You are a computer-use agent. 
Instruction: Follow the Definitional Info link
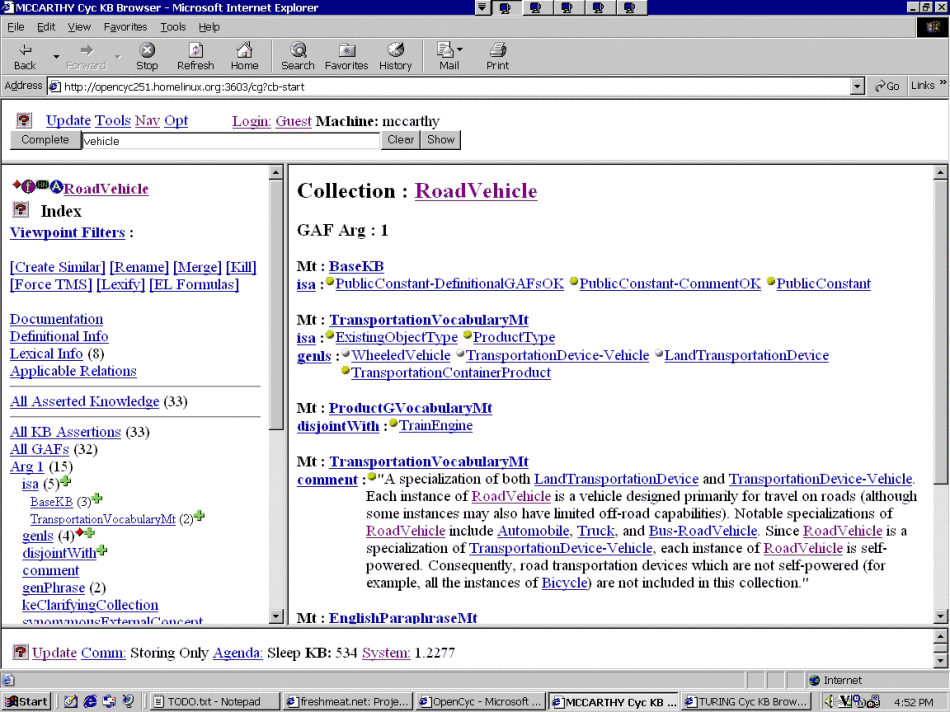[x=59, y=337]
